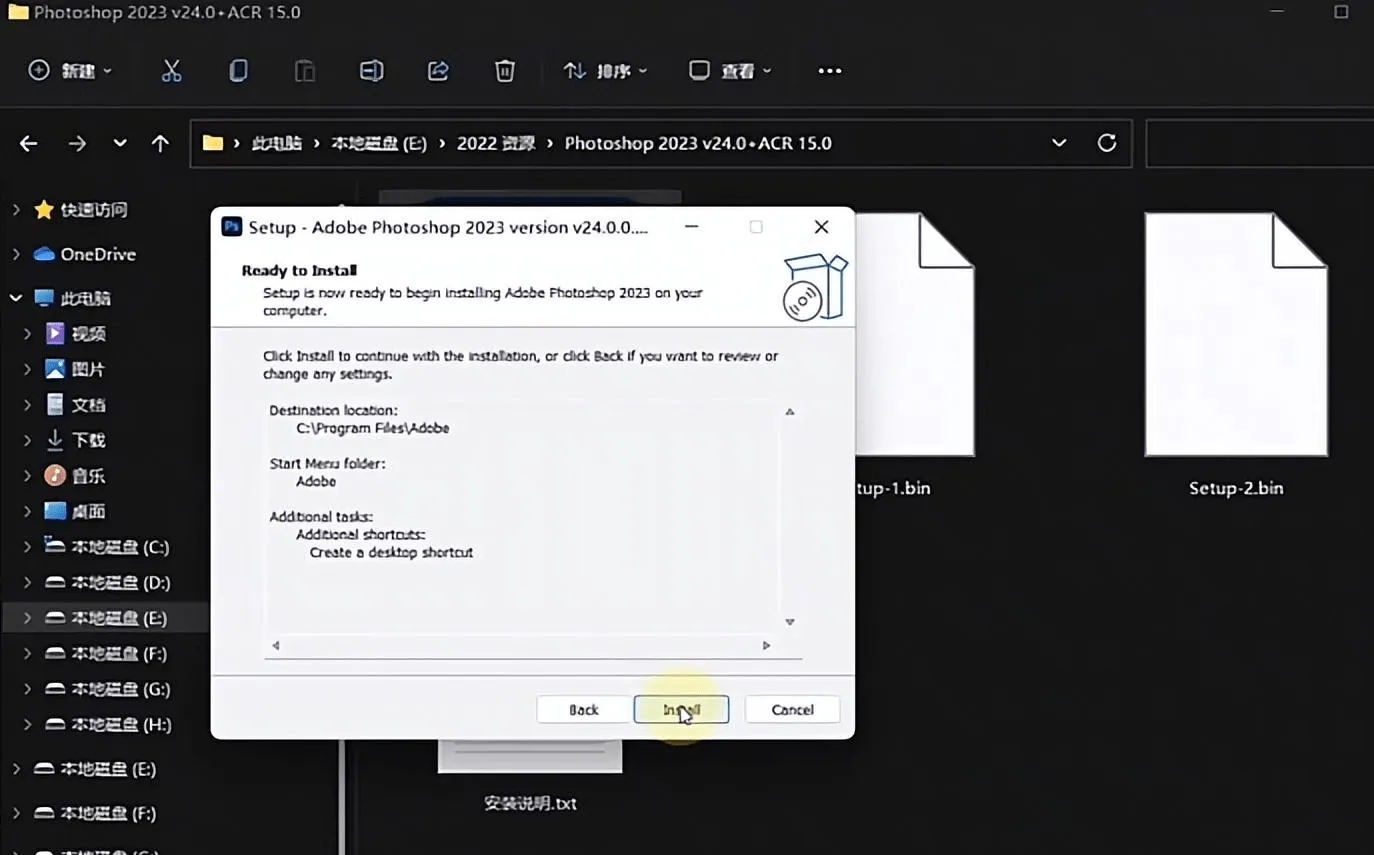Click the destination path C:\Program Files\Adobe text
The height and width of the screenshot is (855, 1374).
pyautogui.click(x=373, y=428)
